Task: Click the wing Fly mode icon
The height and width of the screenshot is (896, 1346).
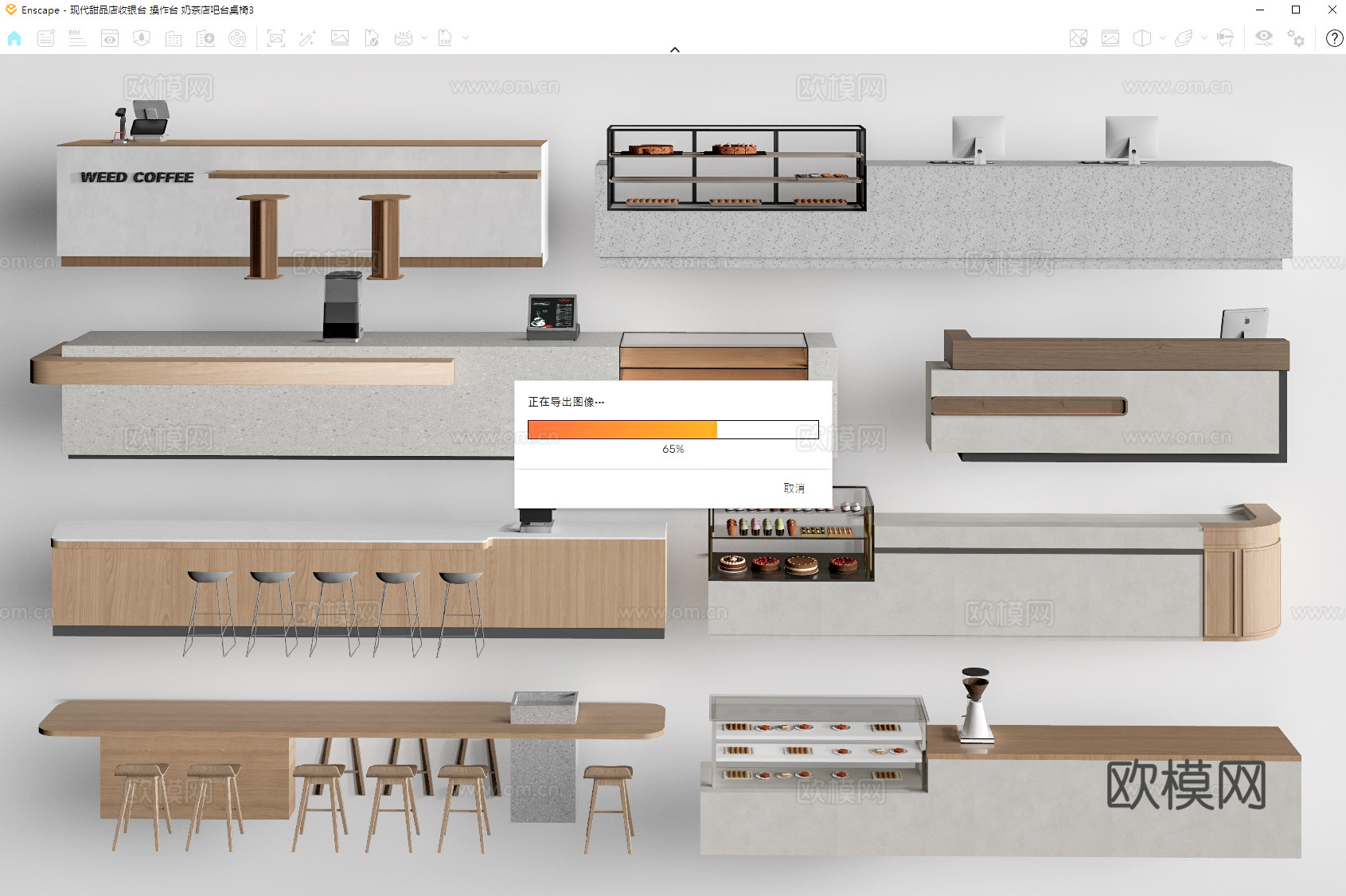Action: (1184, 38)
